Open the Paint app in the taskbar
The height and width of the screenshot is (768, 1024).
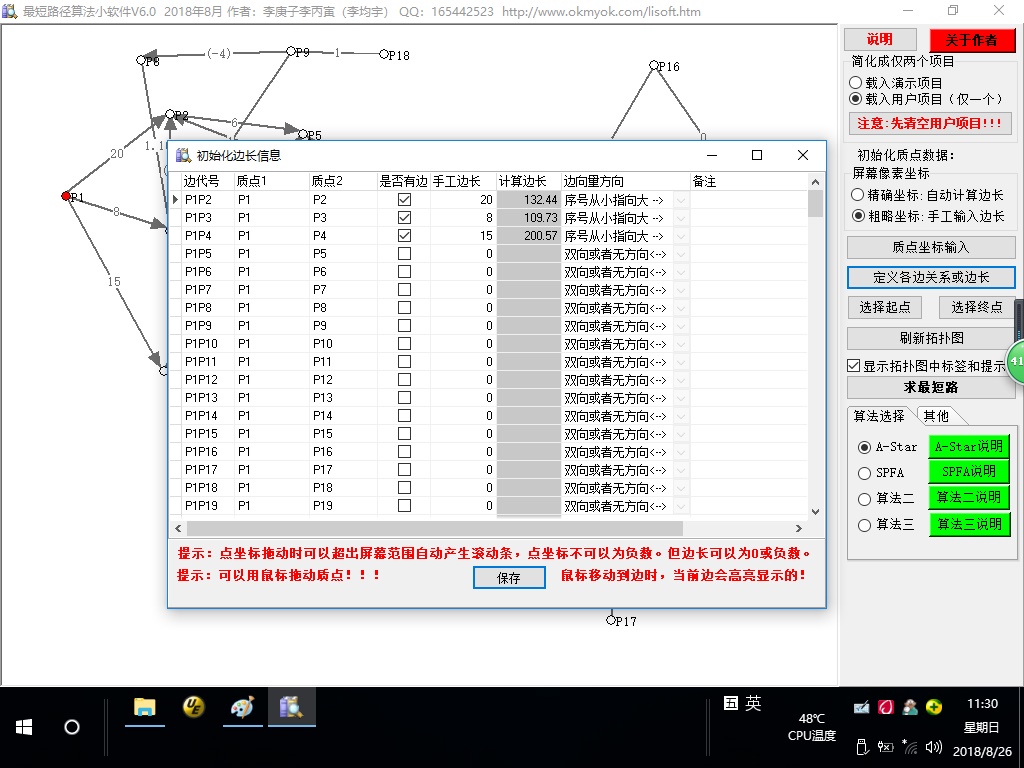pos(242,707)
